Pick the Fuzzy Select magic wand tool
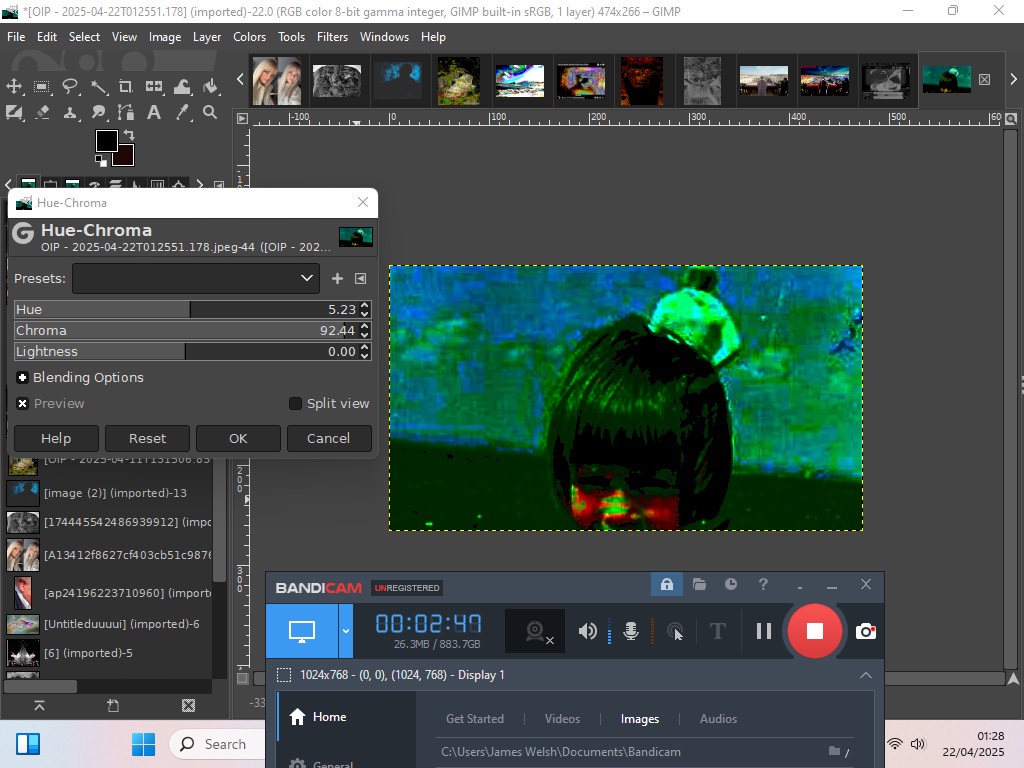The image size is (1024, 768). point(98,87)
